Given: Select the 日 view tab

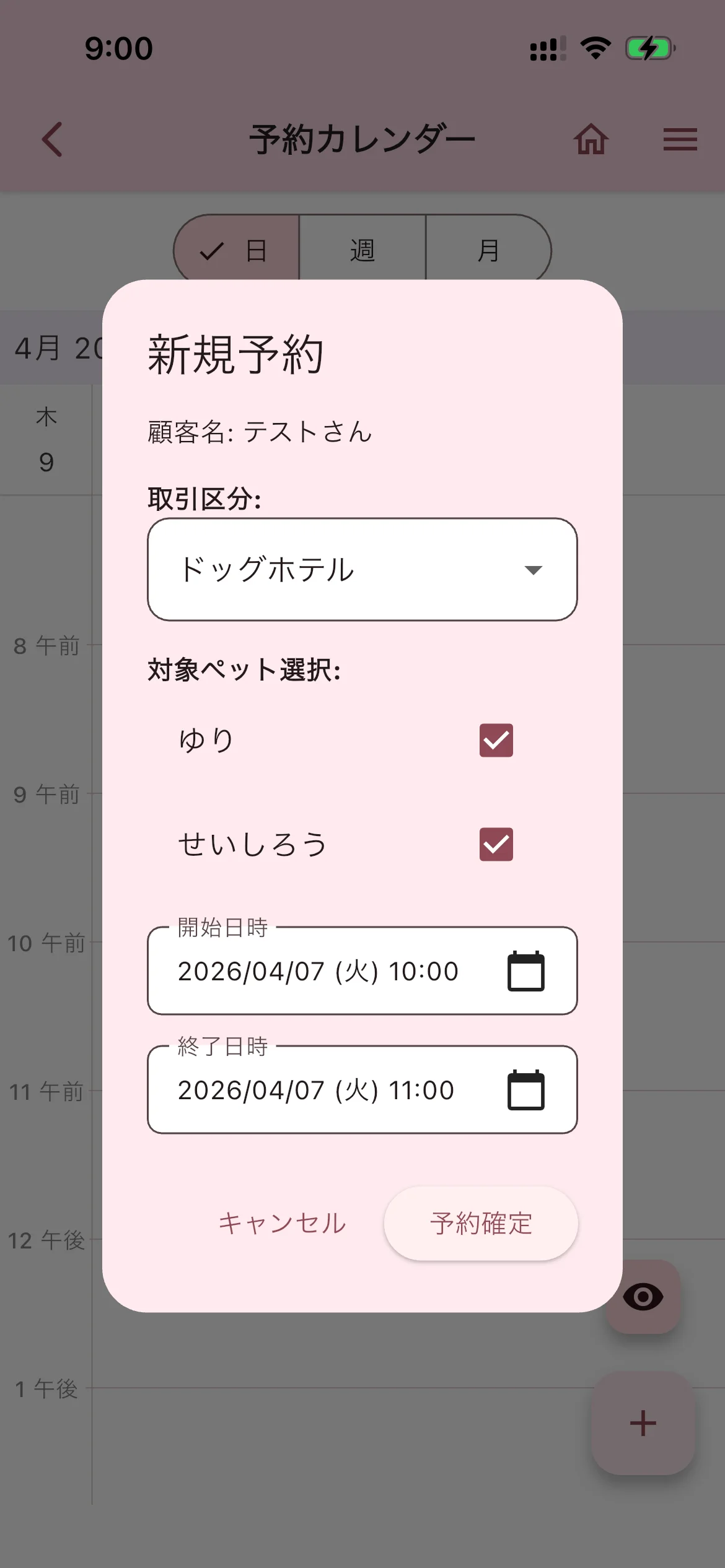Looking at the screenshot, I should click(237, 251).
